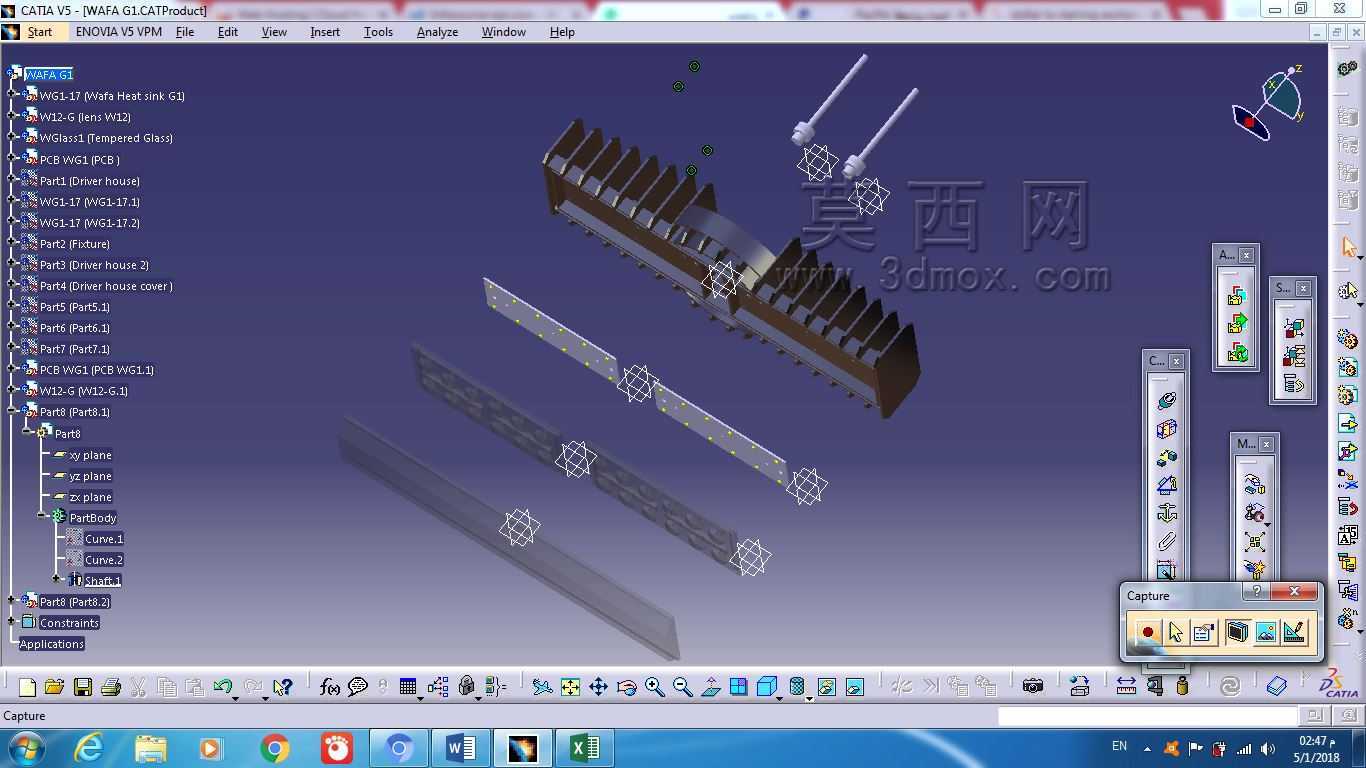Screen dimensions: 1366x768
Task: Toggle the Vector mode capture button
Action: click(x=1294, y=632)
